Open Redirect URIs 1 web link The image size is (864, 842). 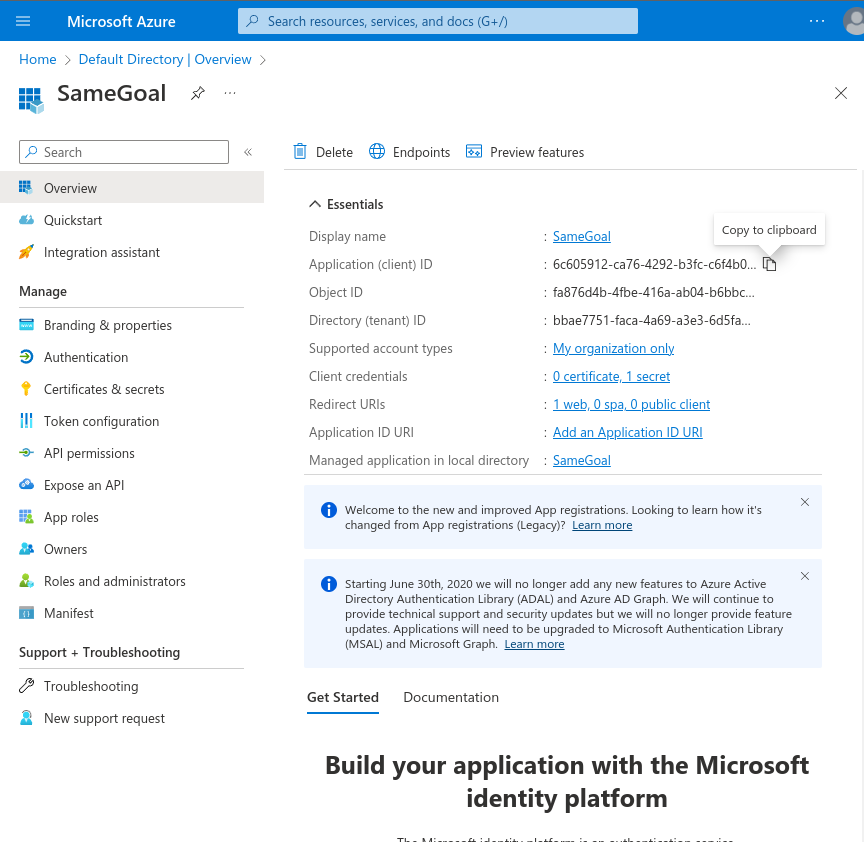coord(631,404)
